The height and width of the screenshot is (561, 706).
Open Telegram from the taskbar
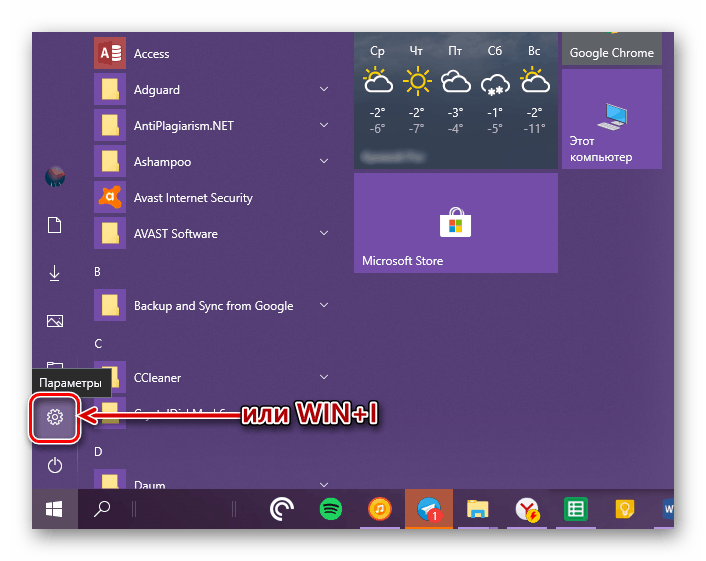(x=429, y=509)
